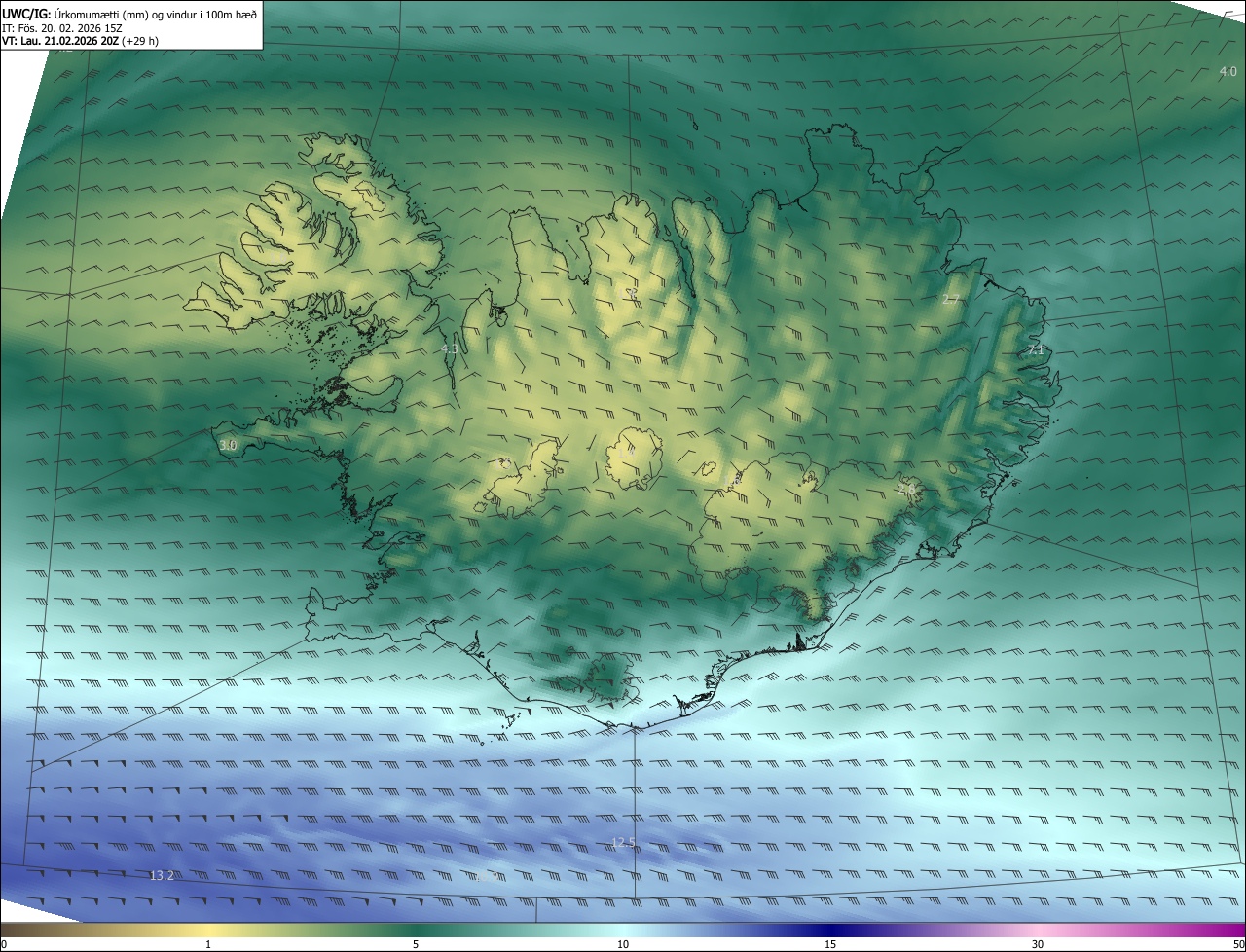Click the precipitation value label '13.2'
The image size is (1246, 952).
pos(162,875)
